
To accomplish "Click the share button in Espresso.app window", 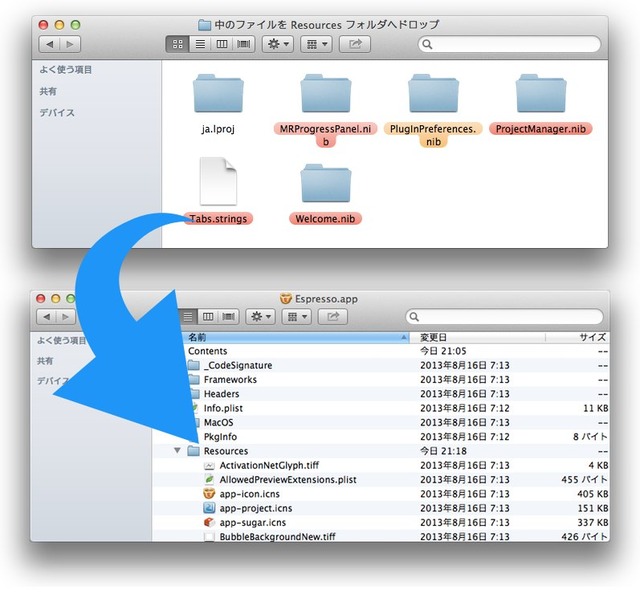I will 333,317.
